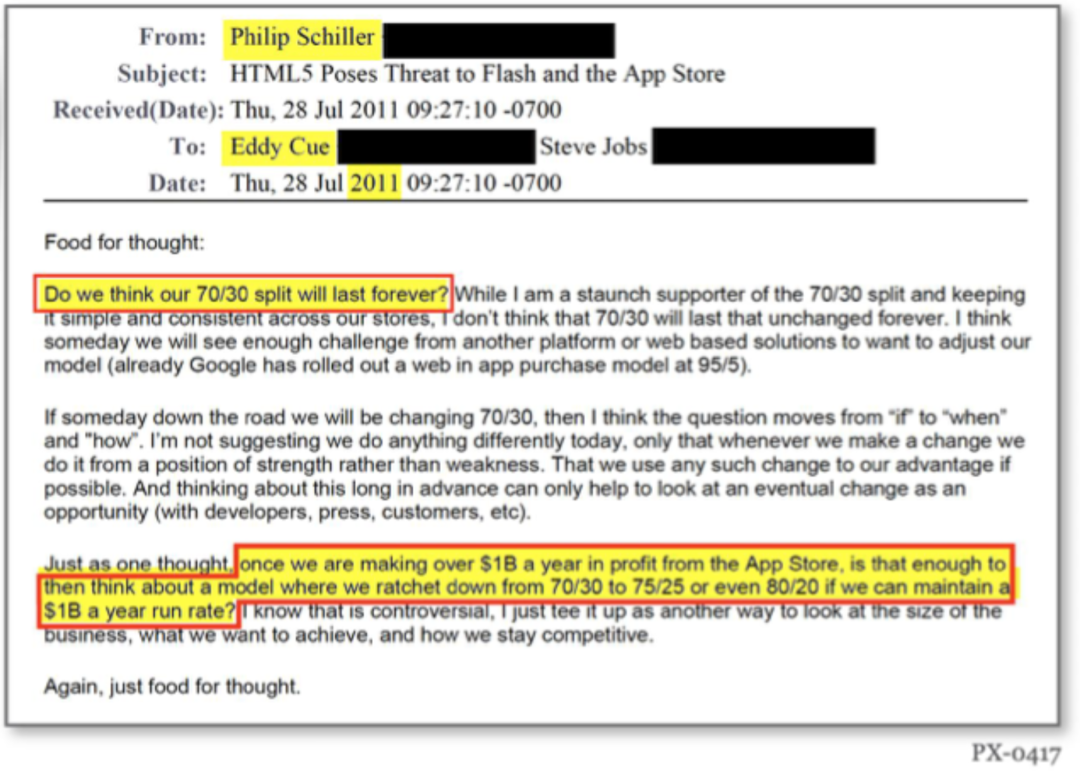Click the "Subject:" header label
The height and width of the screenshot is (774, 1080).
click(163, 74)
